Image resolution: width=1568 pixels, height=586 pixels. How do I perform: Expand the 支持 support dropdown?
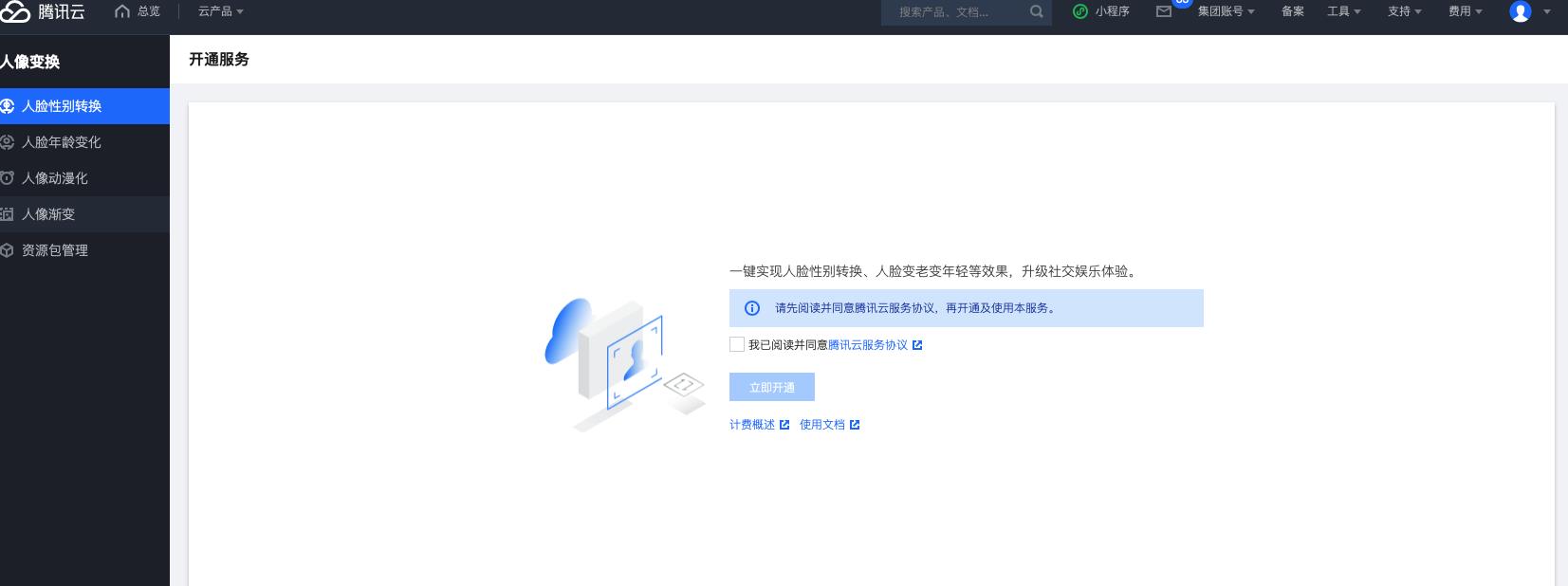pos(1405,11)
